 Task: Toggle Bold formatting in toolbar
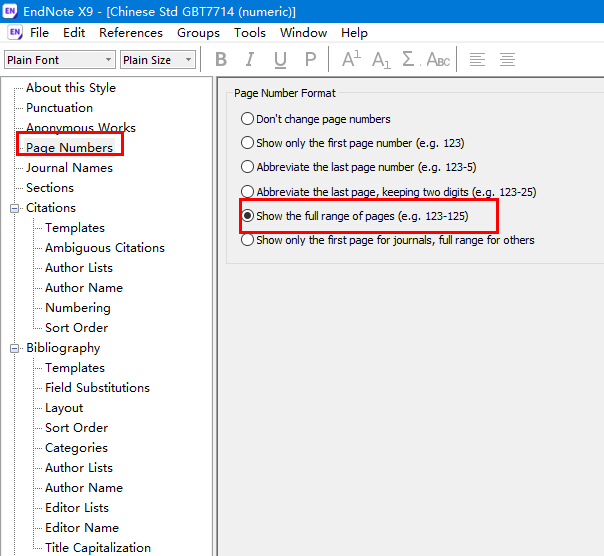[x=221, y=60]
